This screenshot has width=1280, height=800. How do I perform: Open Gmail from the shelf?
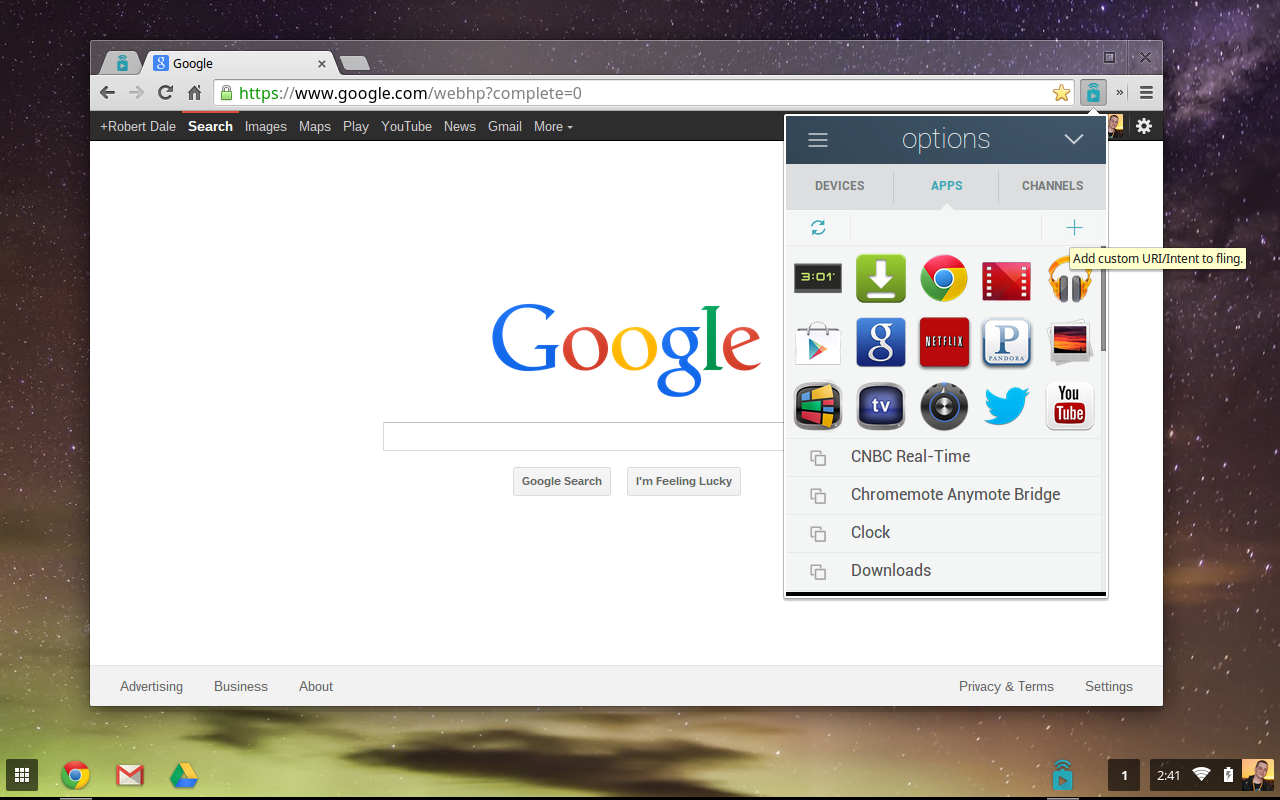[129, 774]
